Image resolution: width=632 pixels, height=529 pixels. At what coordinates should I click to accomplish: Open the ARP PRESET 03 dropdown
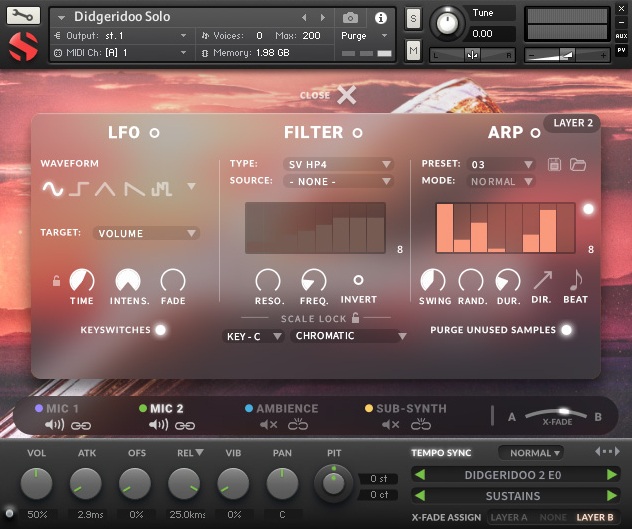click(501, 164)
